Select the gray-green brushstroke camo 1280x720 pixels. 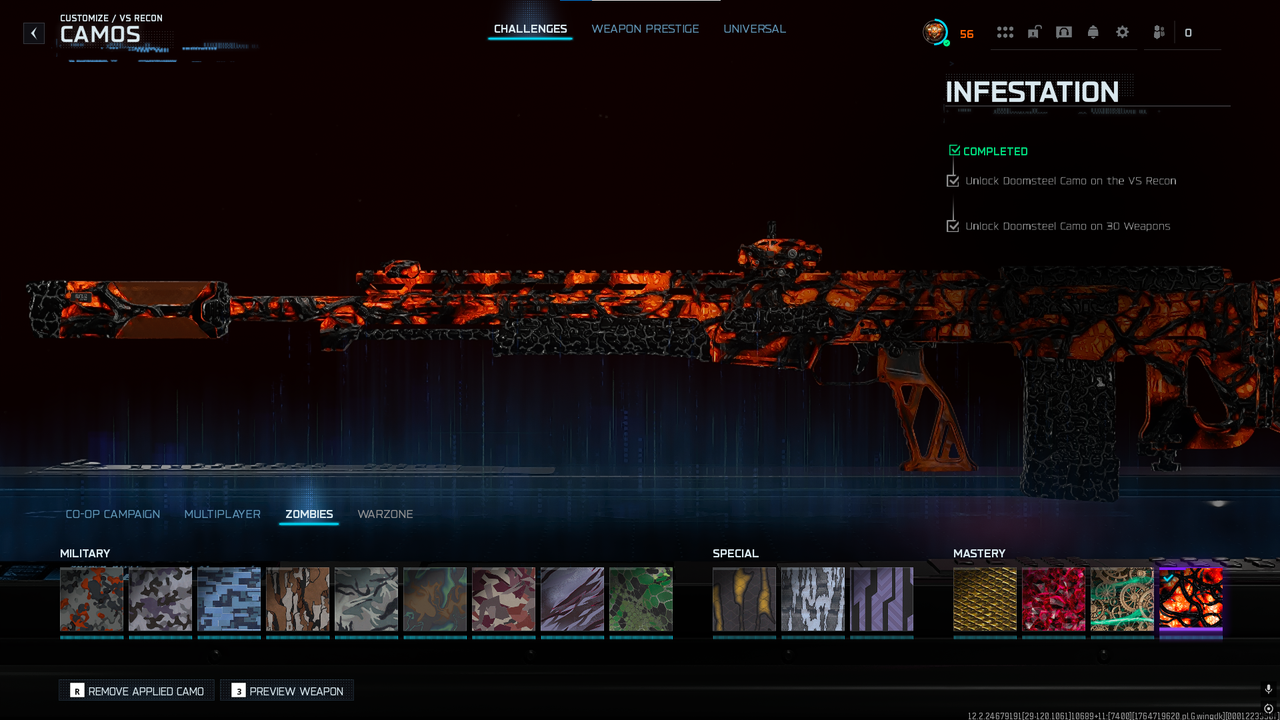tap(366, 599)
